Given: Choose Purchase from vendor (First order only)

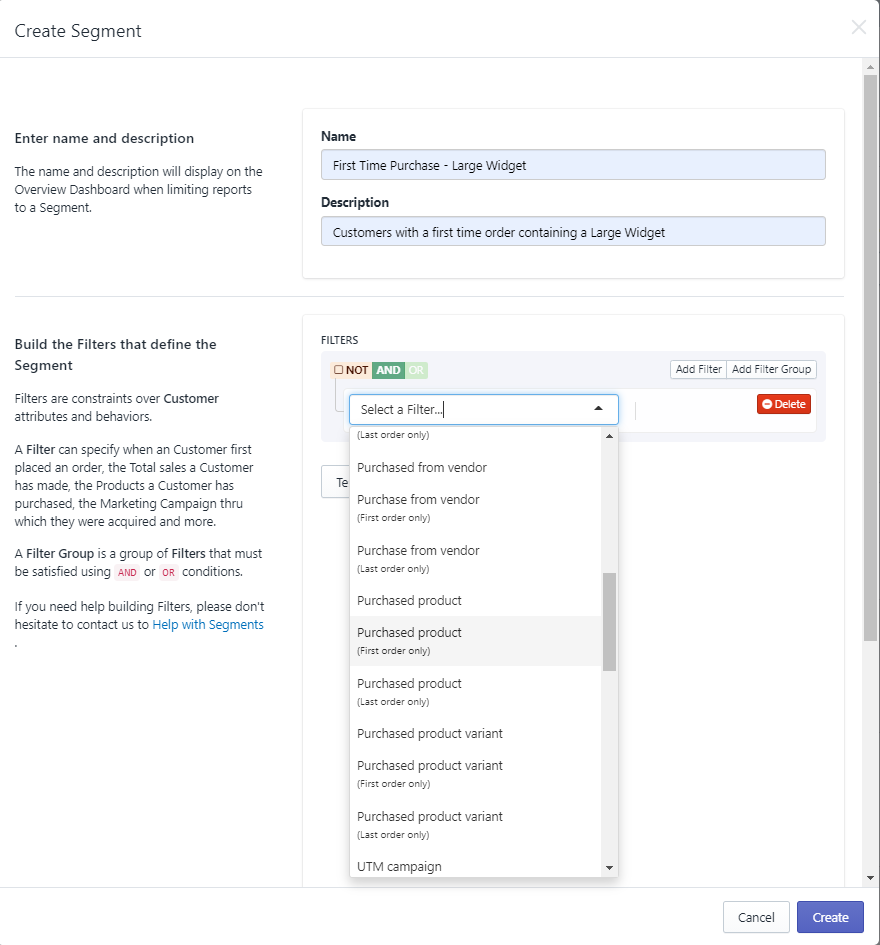Looking at the screenshot, I should pos(476,508).
